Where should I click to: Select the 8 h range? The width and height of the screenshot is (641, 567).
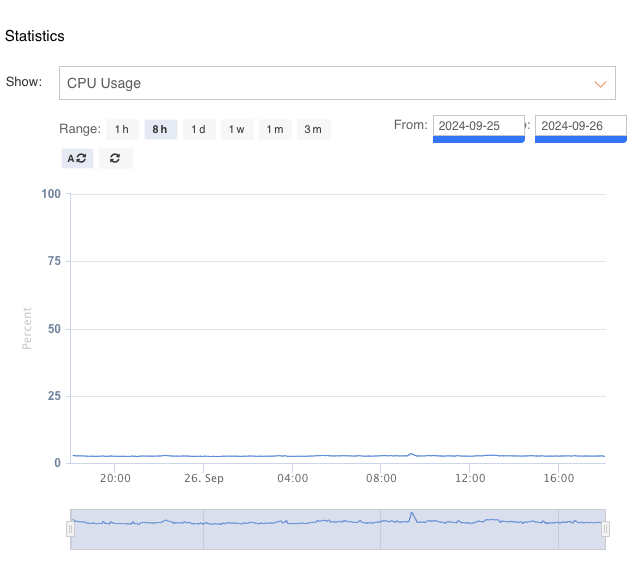[160, 129]
